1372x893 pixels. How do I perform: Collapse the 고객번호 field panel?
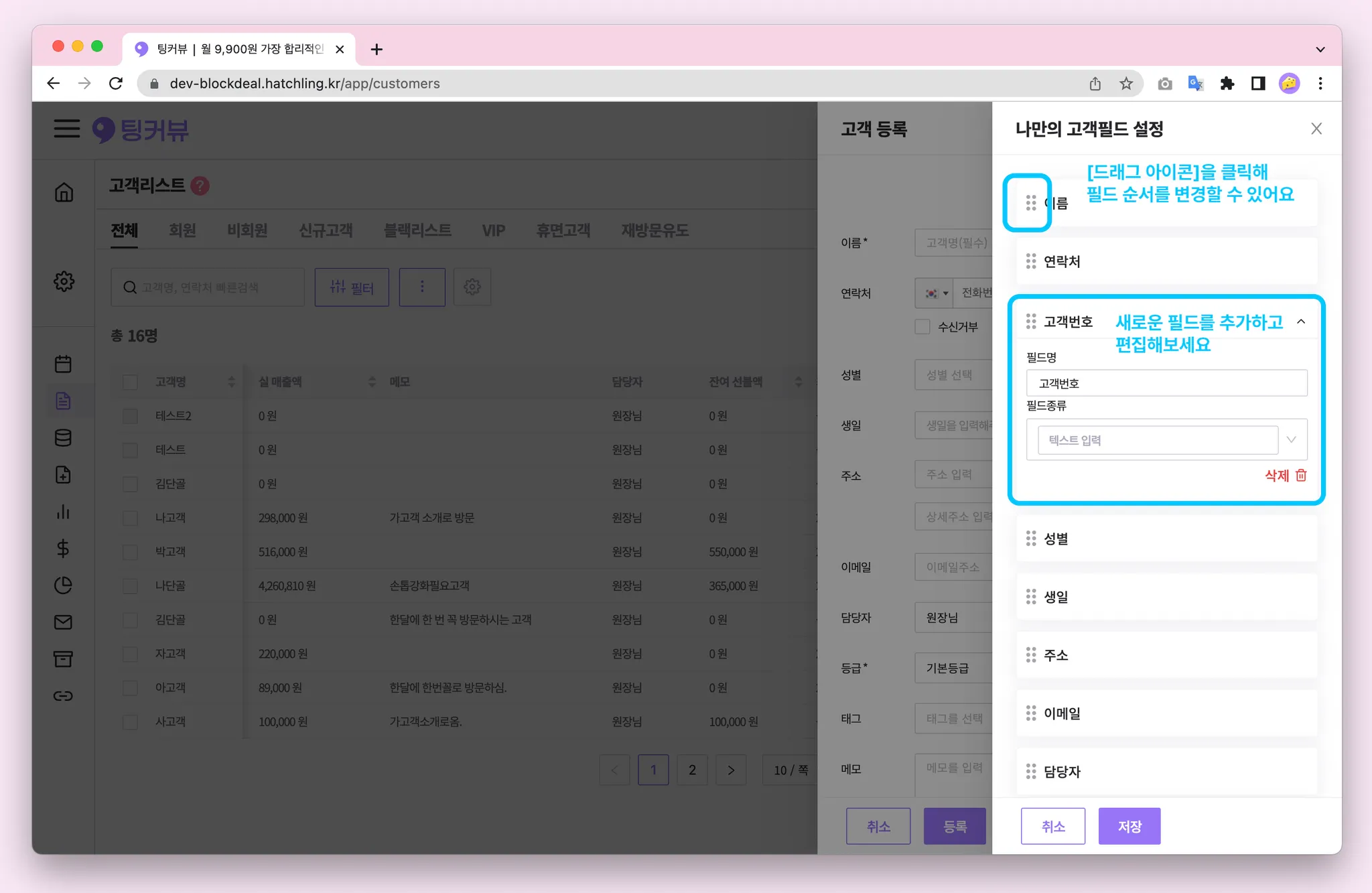coord(1300,322)
